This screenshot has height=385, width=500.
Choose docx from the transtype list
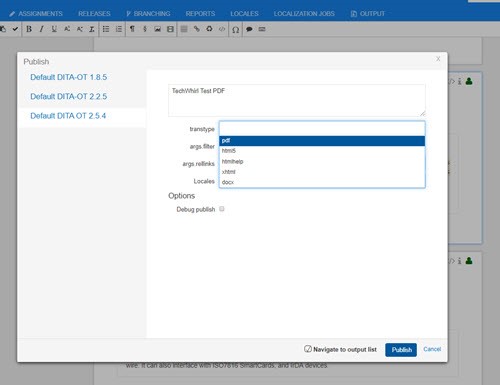322,182
